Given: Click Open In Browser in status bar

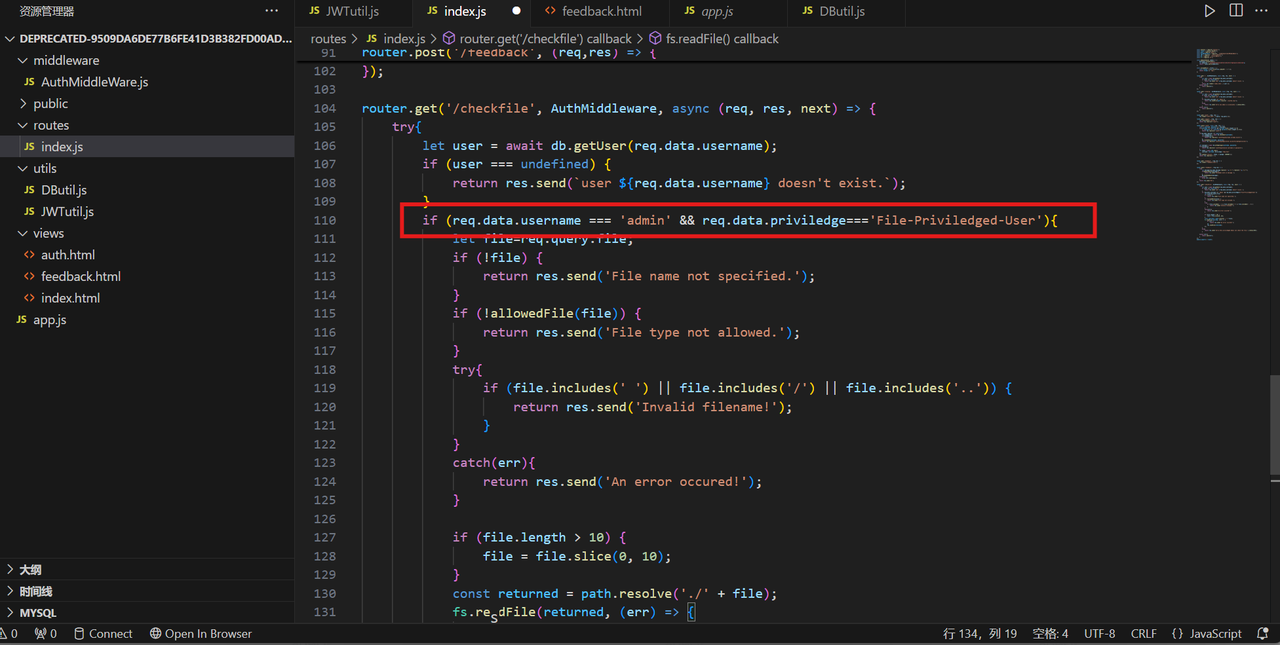Looking at the screenshot, I should click(x=201, y=634).
